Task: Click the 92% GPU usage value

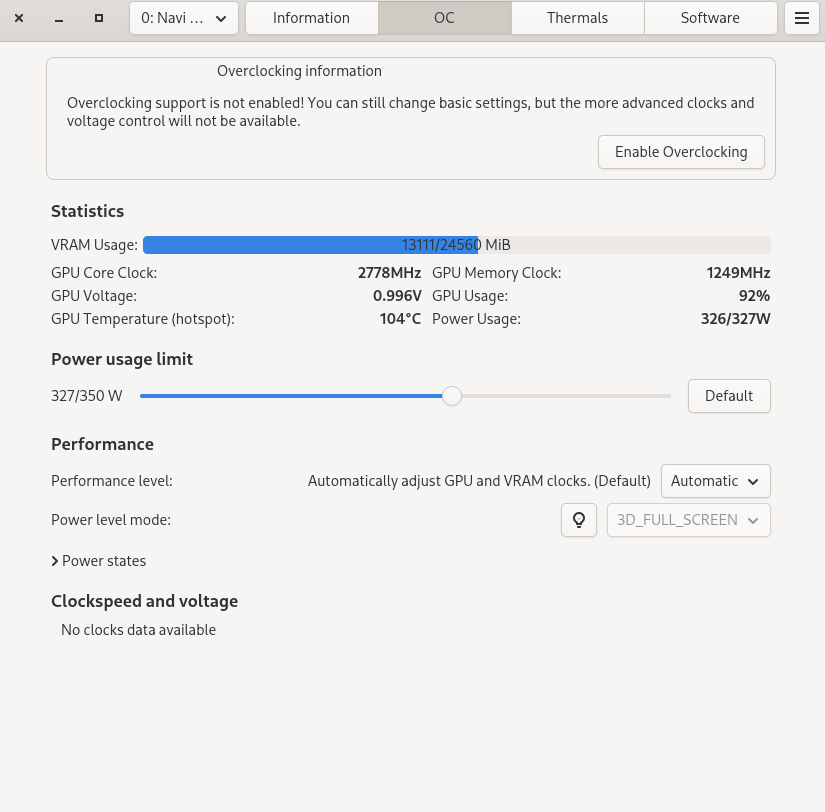Action: click(754, 296)
